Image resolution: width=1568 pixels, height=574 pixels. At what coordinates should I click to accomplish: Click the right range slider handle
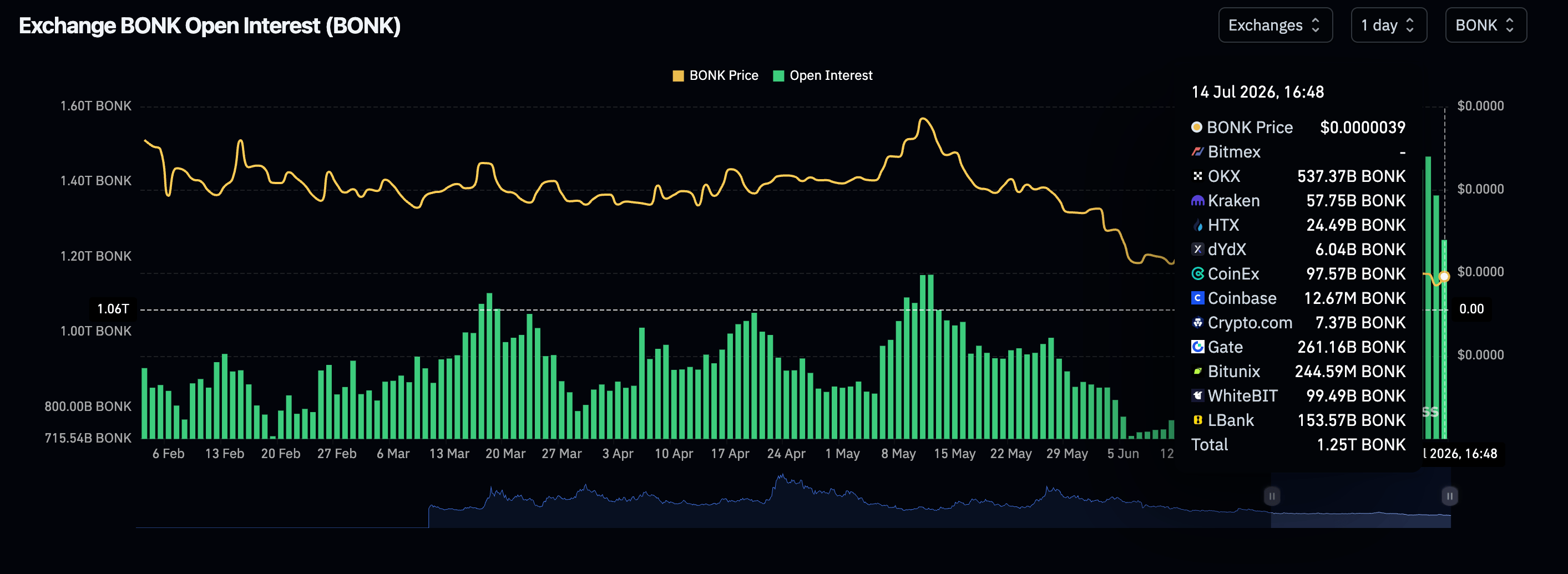1449,495
